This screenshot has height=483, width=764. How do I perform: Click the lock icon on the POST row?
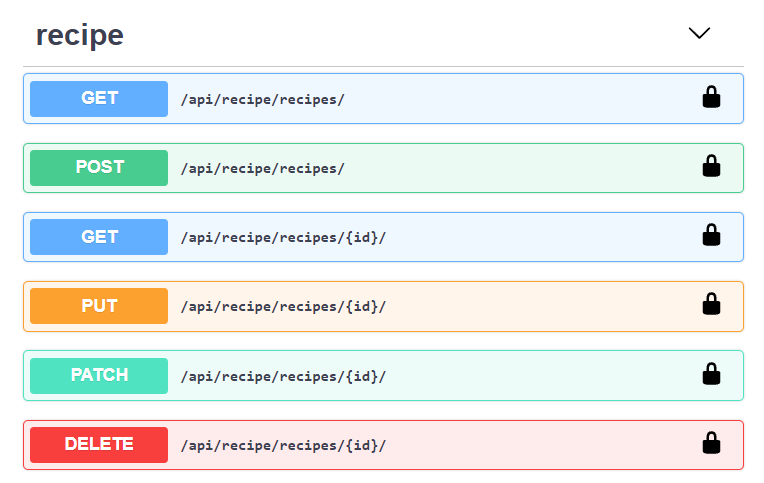click(x=711, y=166)
